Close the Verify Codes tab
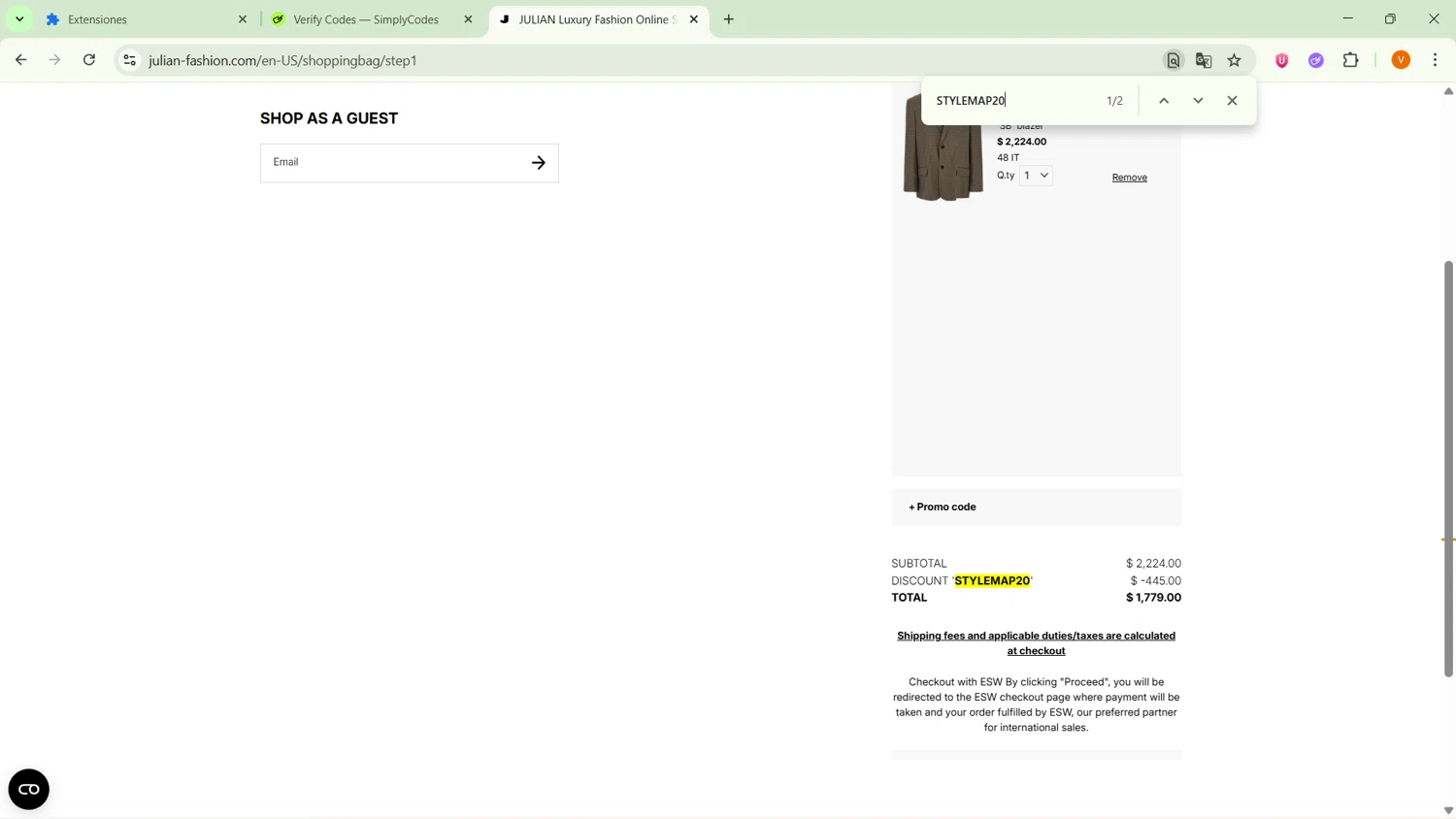The image size is (1456, 819). tap(468, 19)
